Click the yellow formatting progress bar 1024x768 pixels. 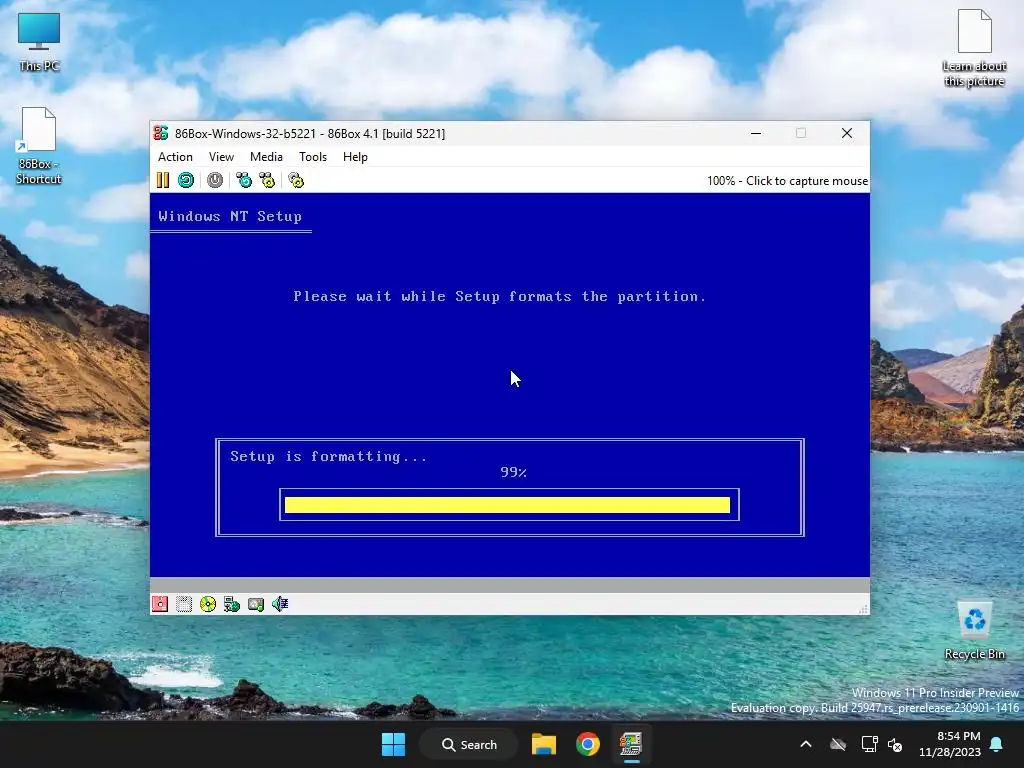pyautogui.click(x=507, y=505)
